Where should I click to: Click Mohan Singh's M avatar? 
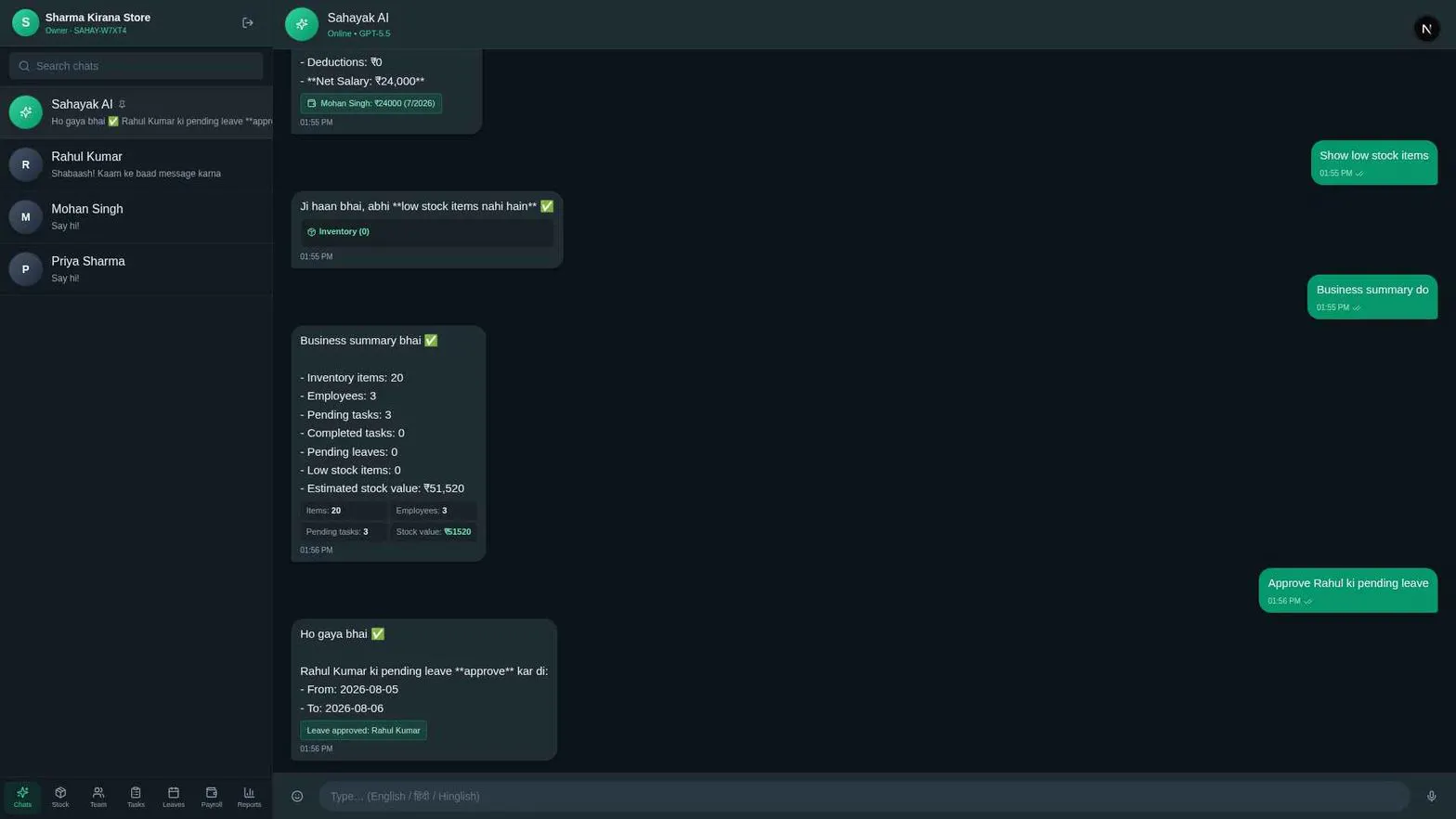[x=25, y=216]
